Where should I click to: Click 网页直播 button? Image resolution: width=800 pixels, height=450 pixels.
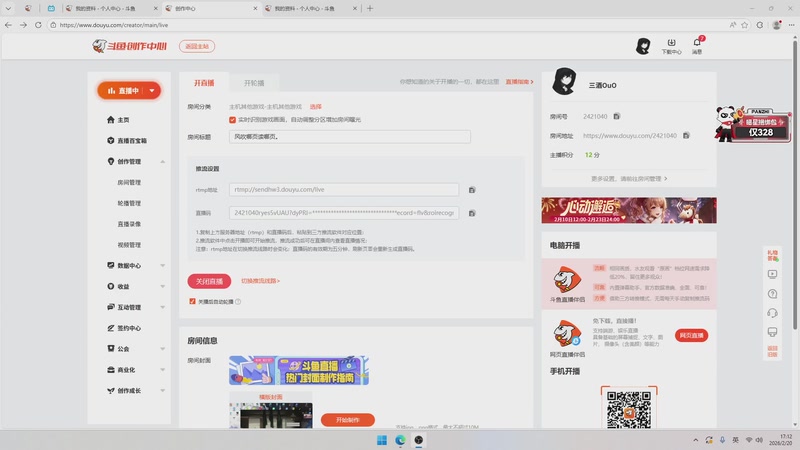pyautogui.click(x=691, y=335)
